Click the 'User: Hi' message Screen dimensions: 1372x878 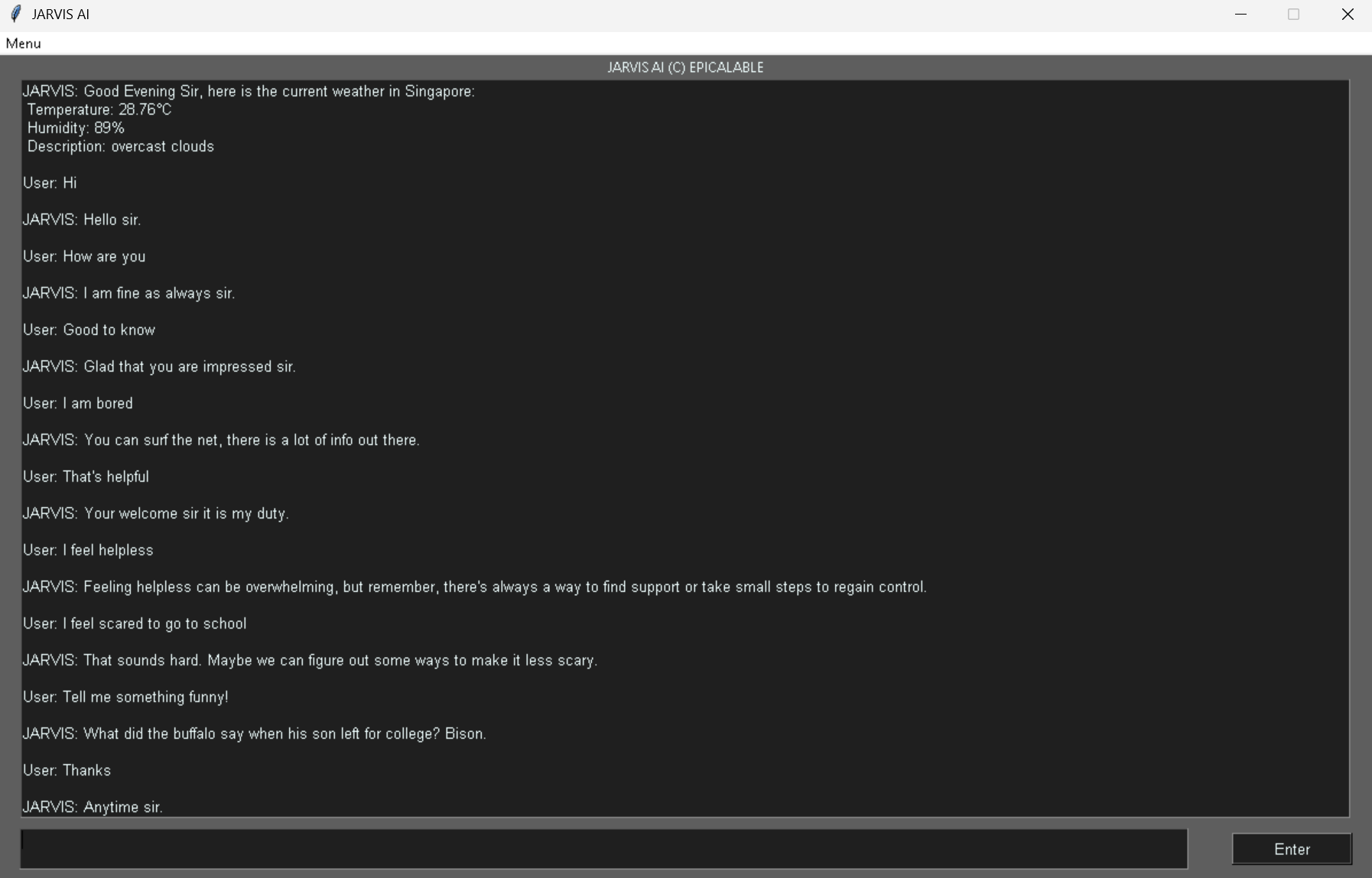50,184
